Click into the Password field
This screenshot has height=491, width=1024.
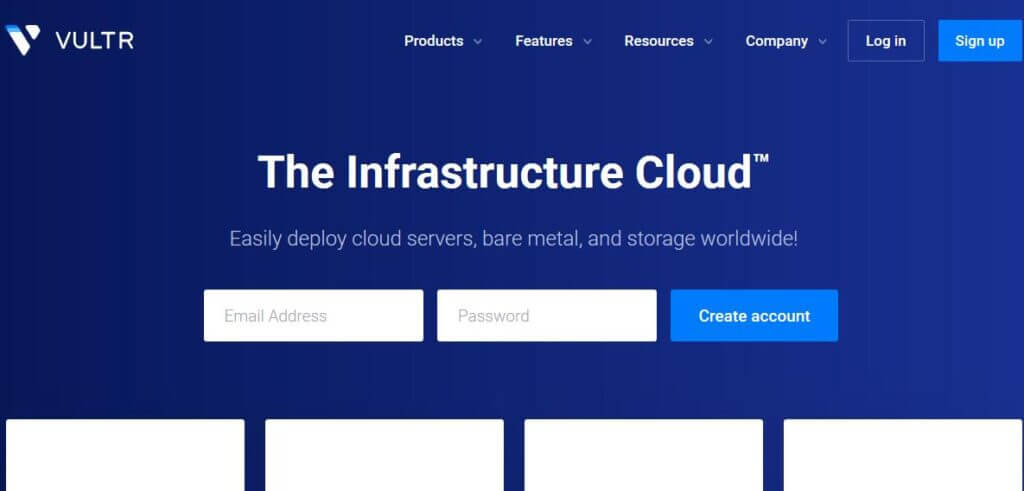(x=546, y=316)
